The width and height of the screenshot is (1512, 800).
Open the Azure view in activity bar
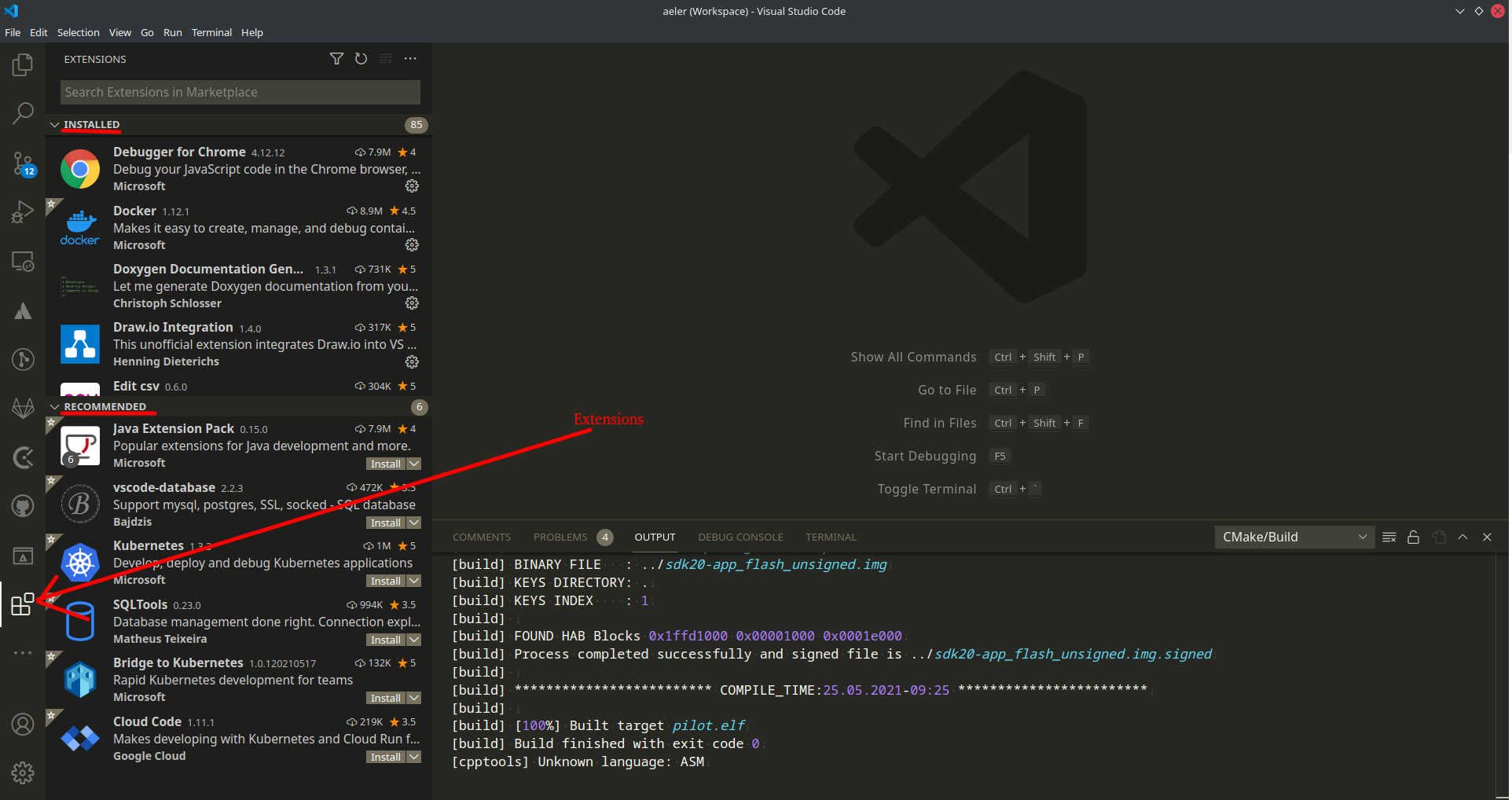(x=23, y=311)
